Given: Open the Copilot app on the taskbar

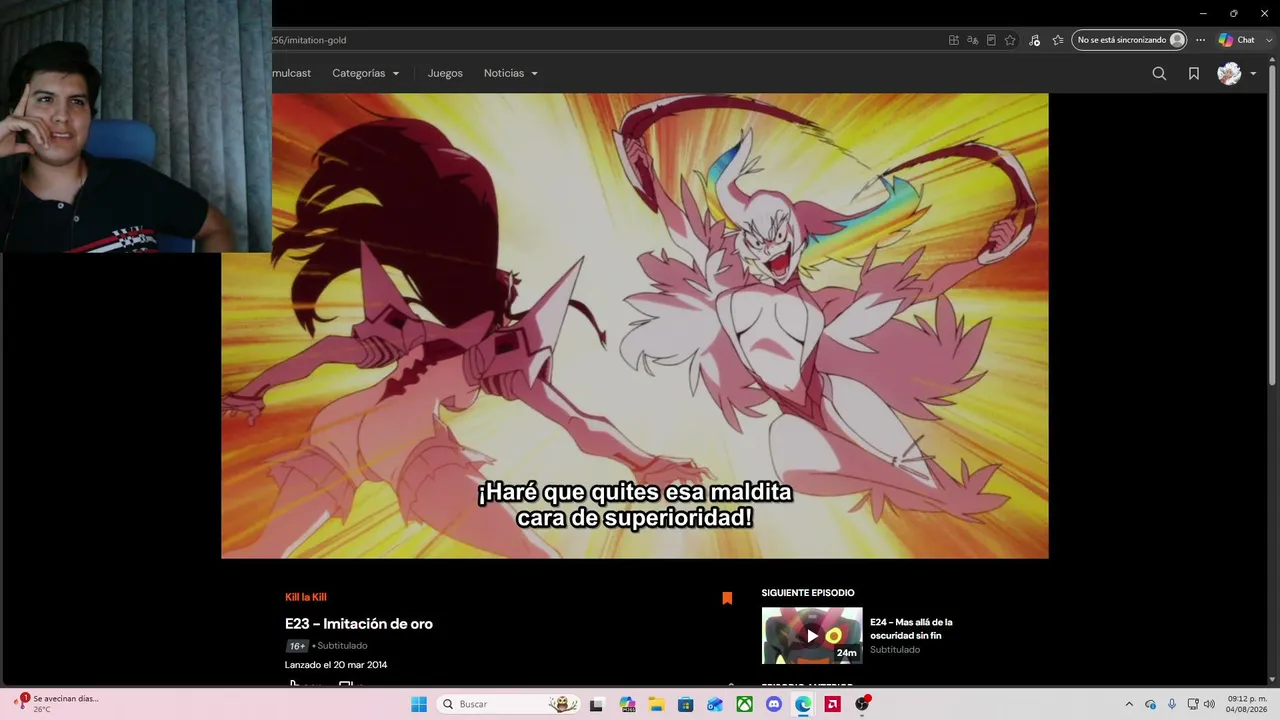Looking at the screenshot, I should (627, 704).
